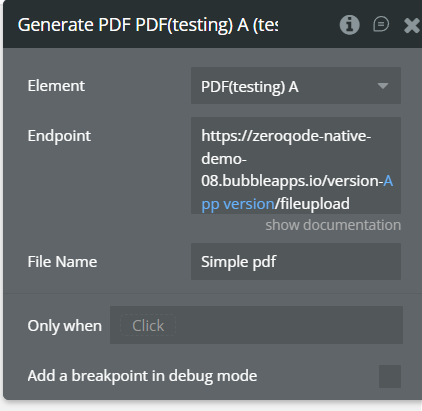Expand the Element dropdown arrow
Screen dimensions: 422x411
(x=383, y=86)
